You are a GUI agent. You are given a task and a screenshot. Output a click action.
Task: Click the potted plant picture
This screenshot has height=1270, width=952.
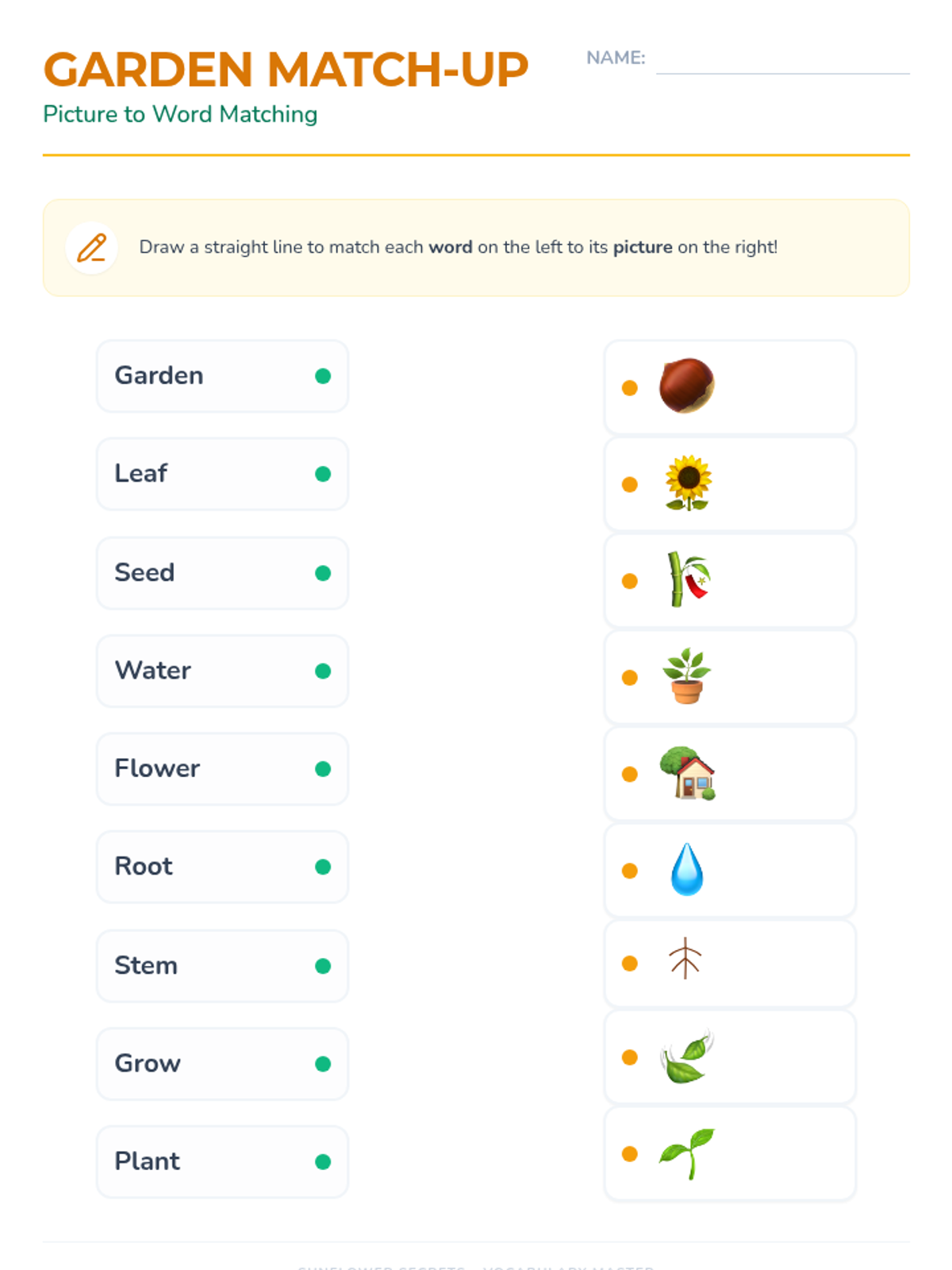pyautogui.click(x=687, y=676)
